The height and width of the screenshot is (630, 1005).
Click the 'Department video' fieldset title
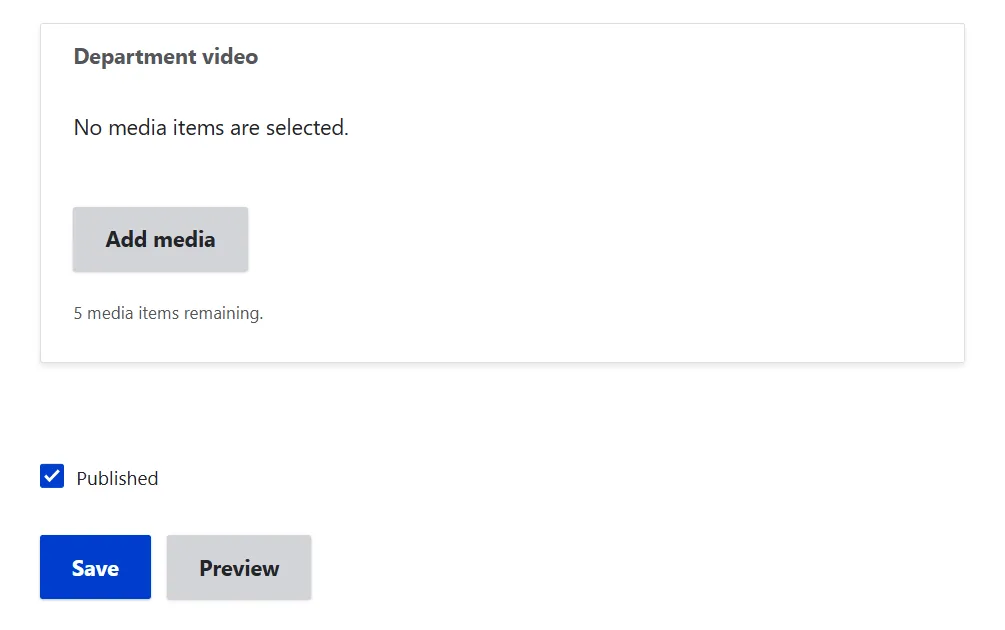(166, 56)
